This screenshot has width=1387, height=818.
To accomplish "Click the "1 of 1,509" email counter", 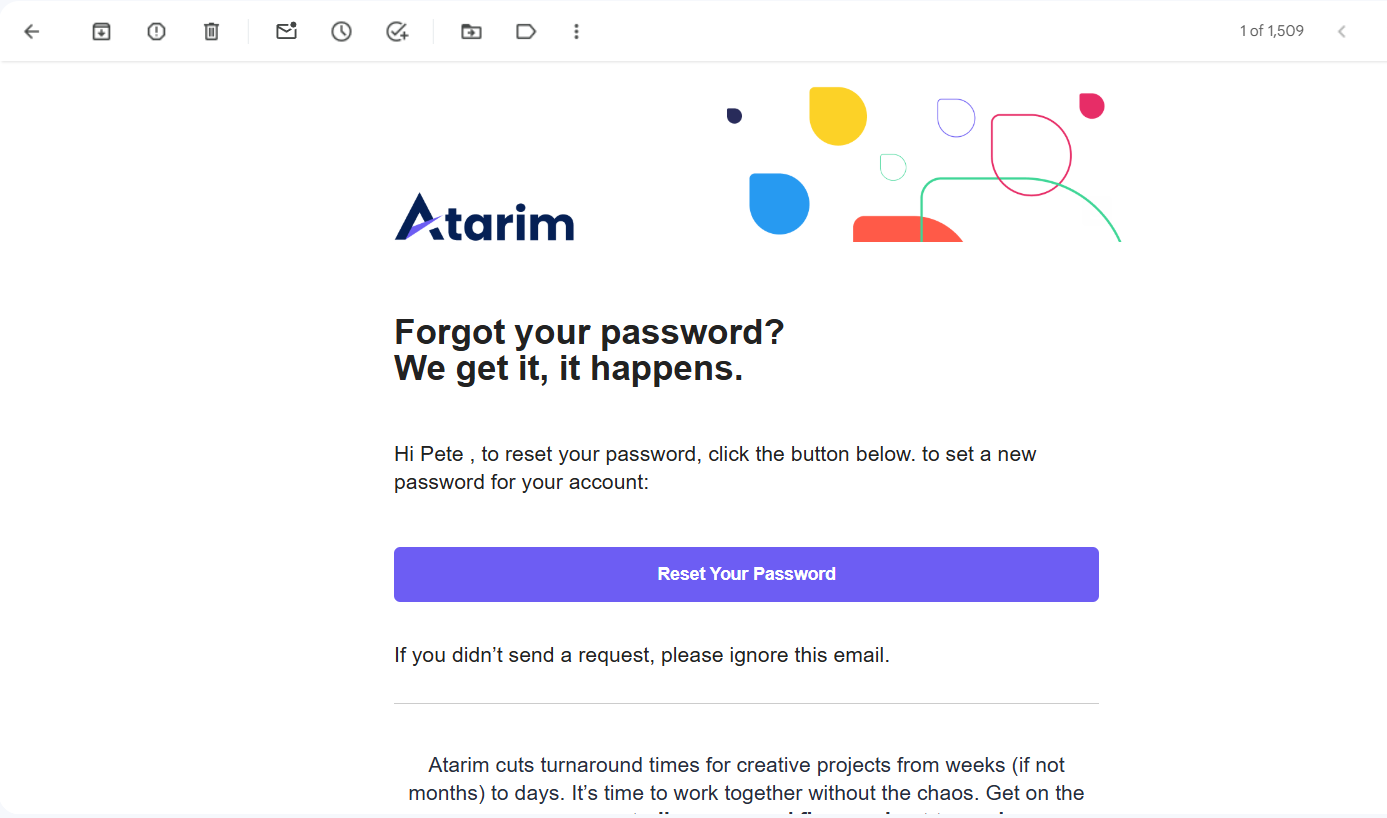I will tap(1271, 31).
